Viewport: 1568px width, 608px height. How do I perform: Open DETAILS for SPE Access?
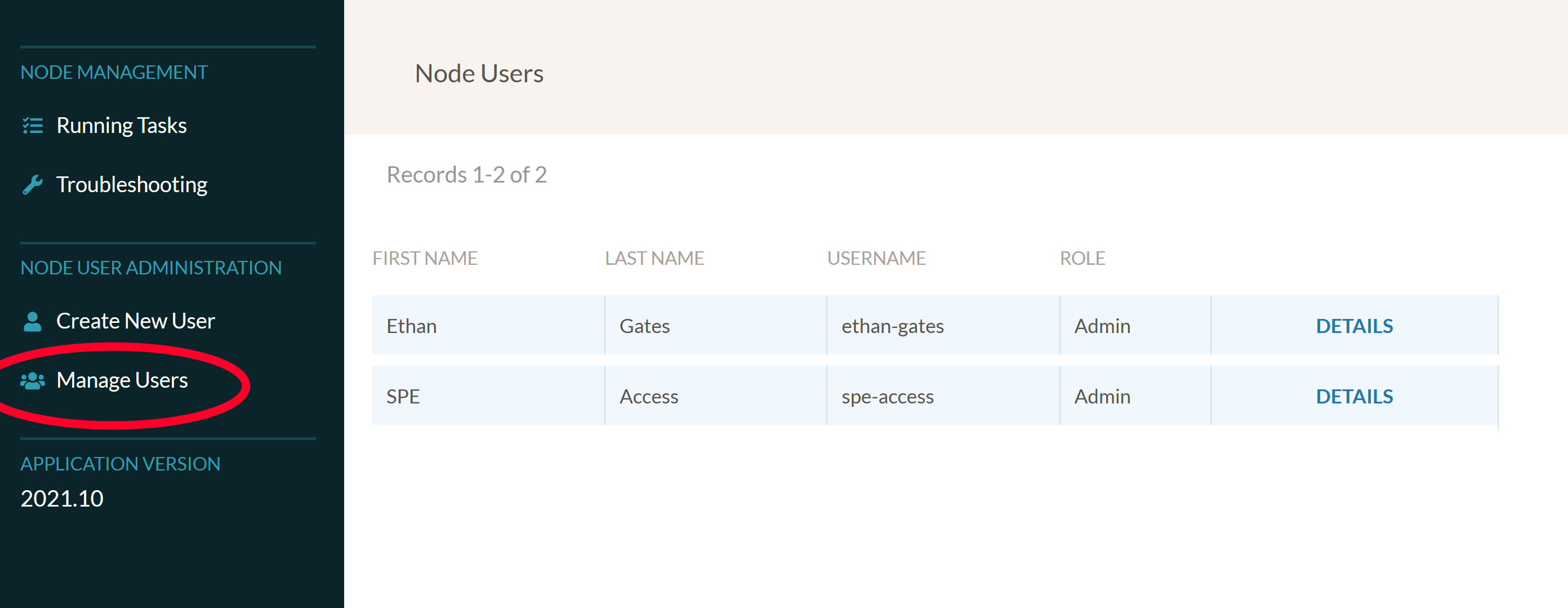[x=1354, y=397]
